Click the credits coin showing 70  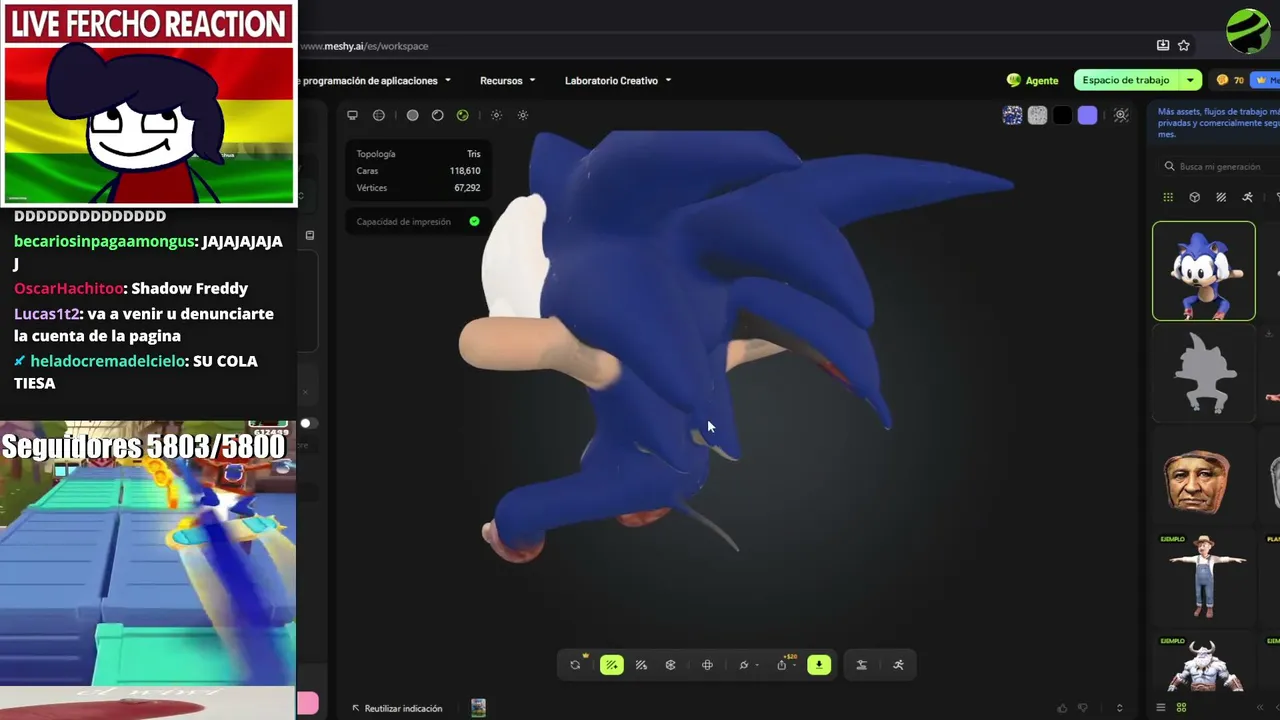(1230, 80)
